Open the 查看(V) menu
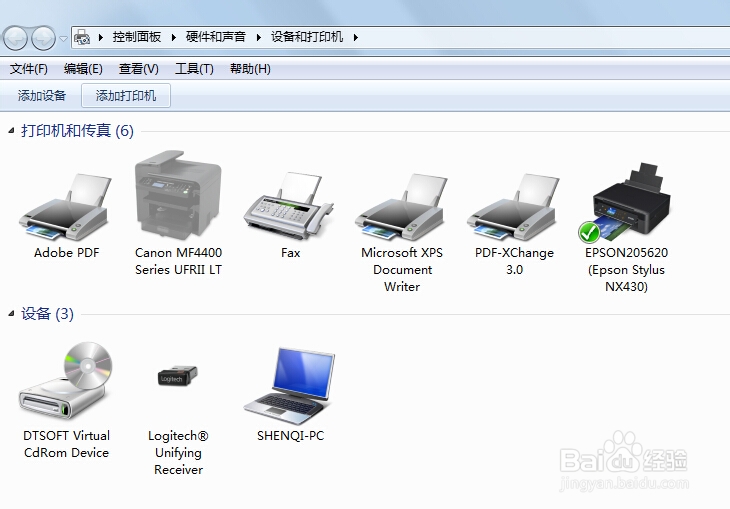This screenshot has height=509, width=730. [139, 69]
